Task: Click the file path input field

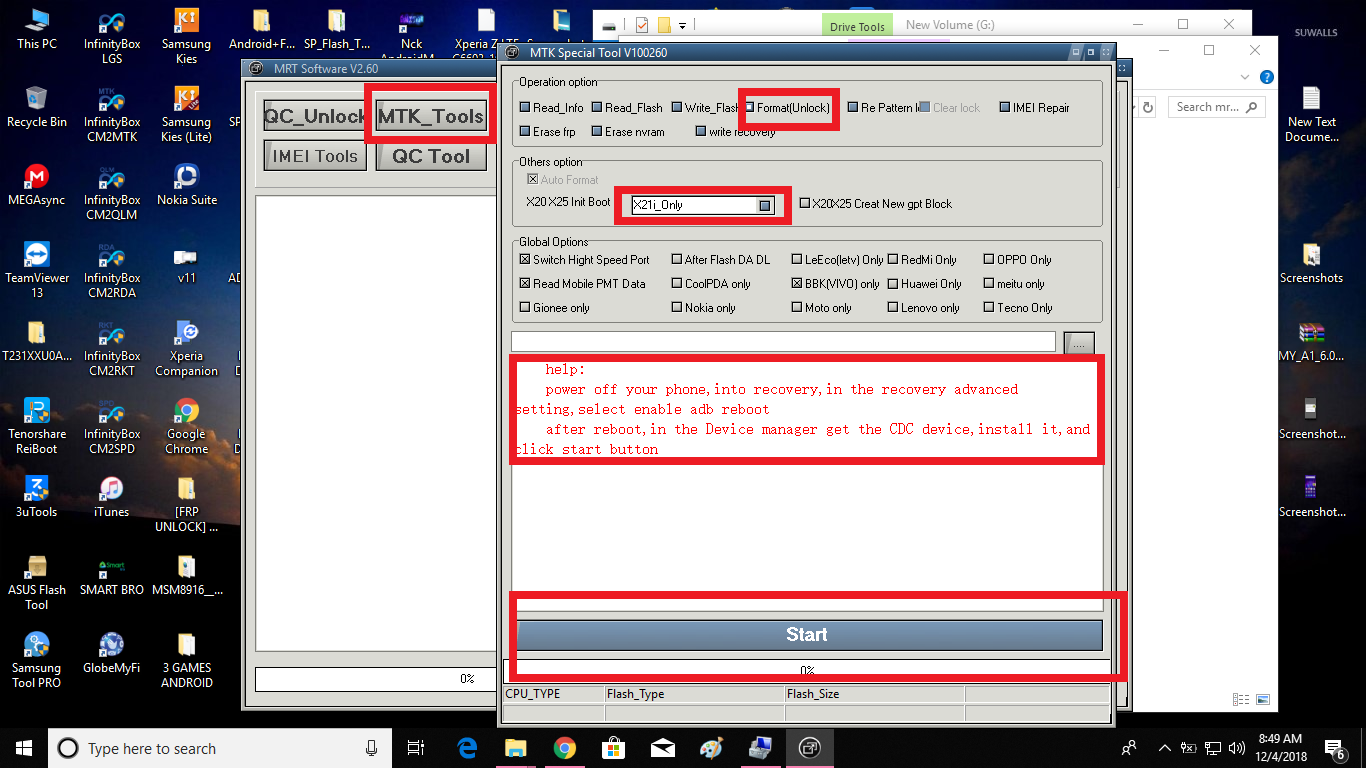Action: 783,342
